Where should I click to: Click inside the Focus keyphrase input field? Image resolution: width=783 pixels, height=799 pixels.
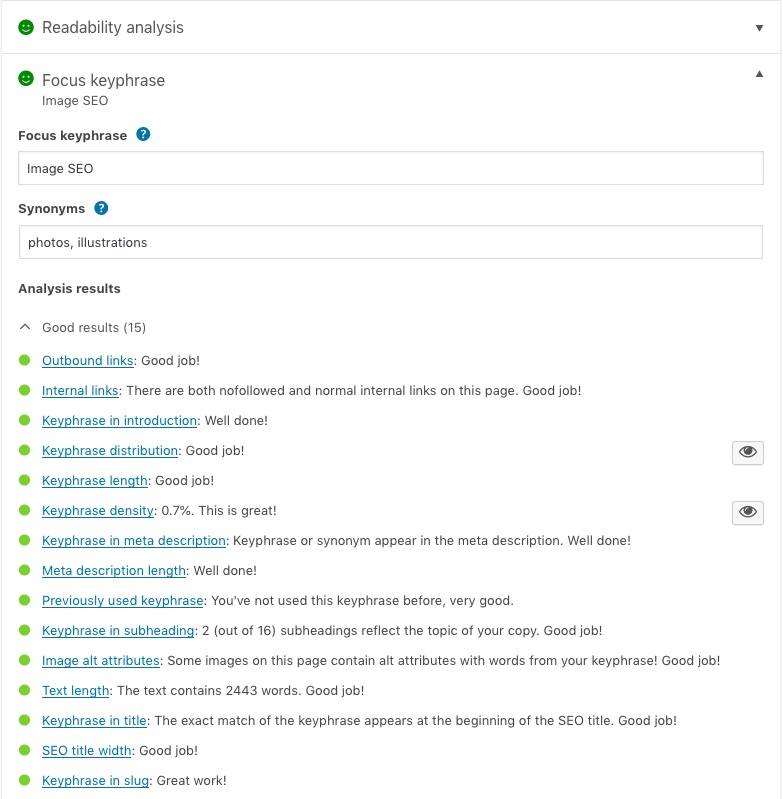coord(390,168)
